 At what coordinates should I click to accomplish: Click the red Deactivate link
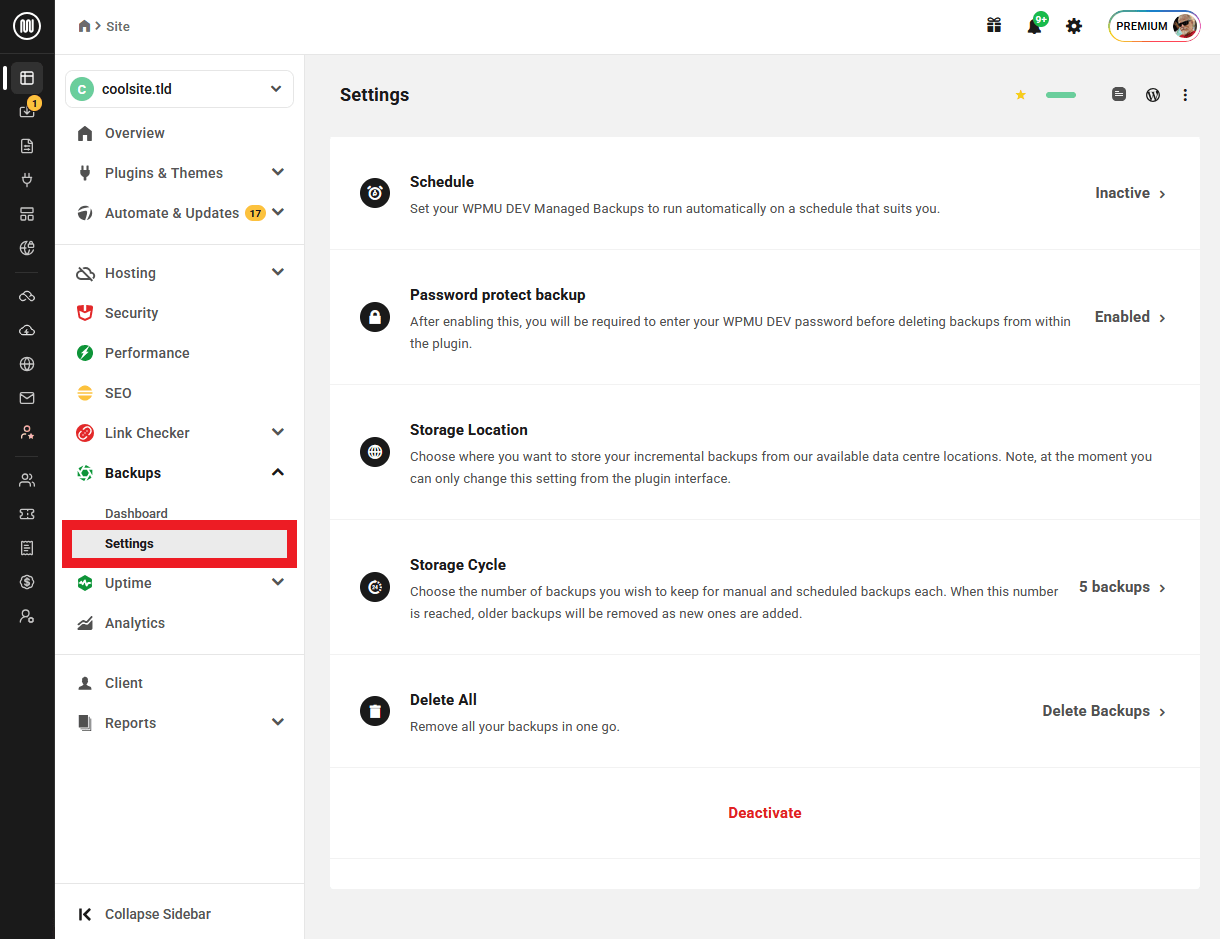click(x=765, y=813)
